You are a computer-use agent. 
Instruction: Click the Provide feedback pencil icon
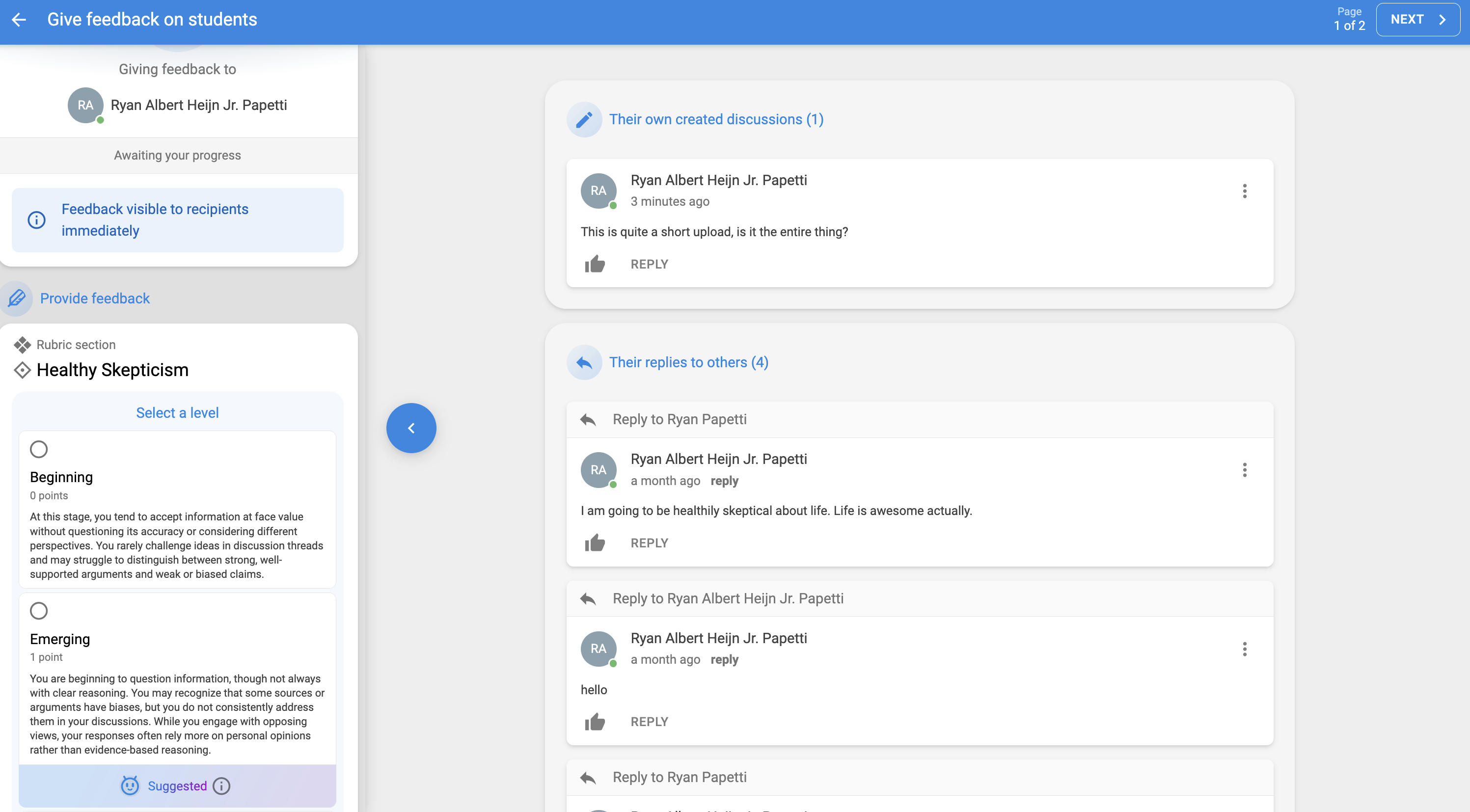point(17,298)
